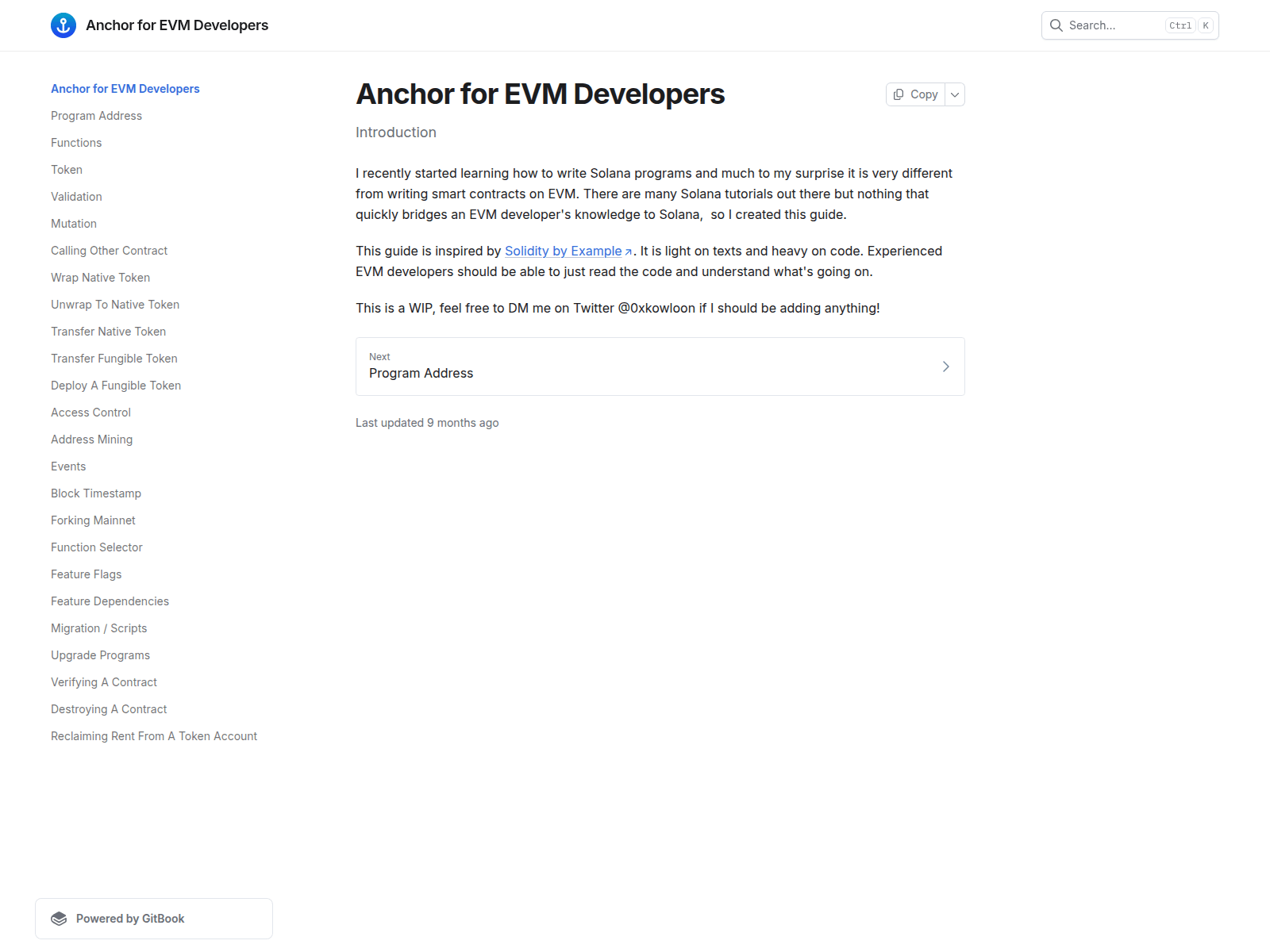The height and width of the screenshot is (952, 1270).
Task: Open the Address Mining page
Action: (x=92, y=440)
